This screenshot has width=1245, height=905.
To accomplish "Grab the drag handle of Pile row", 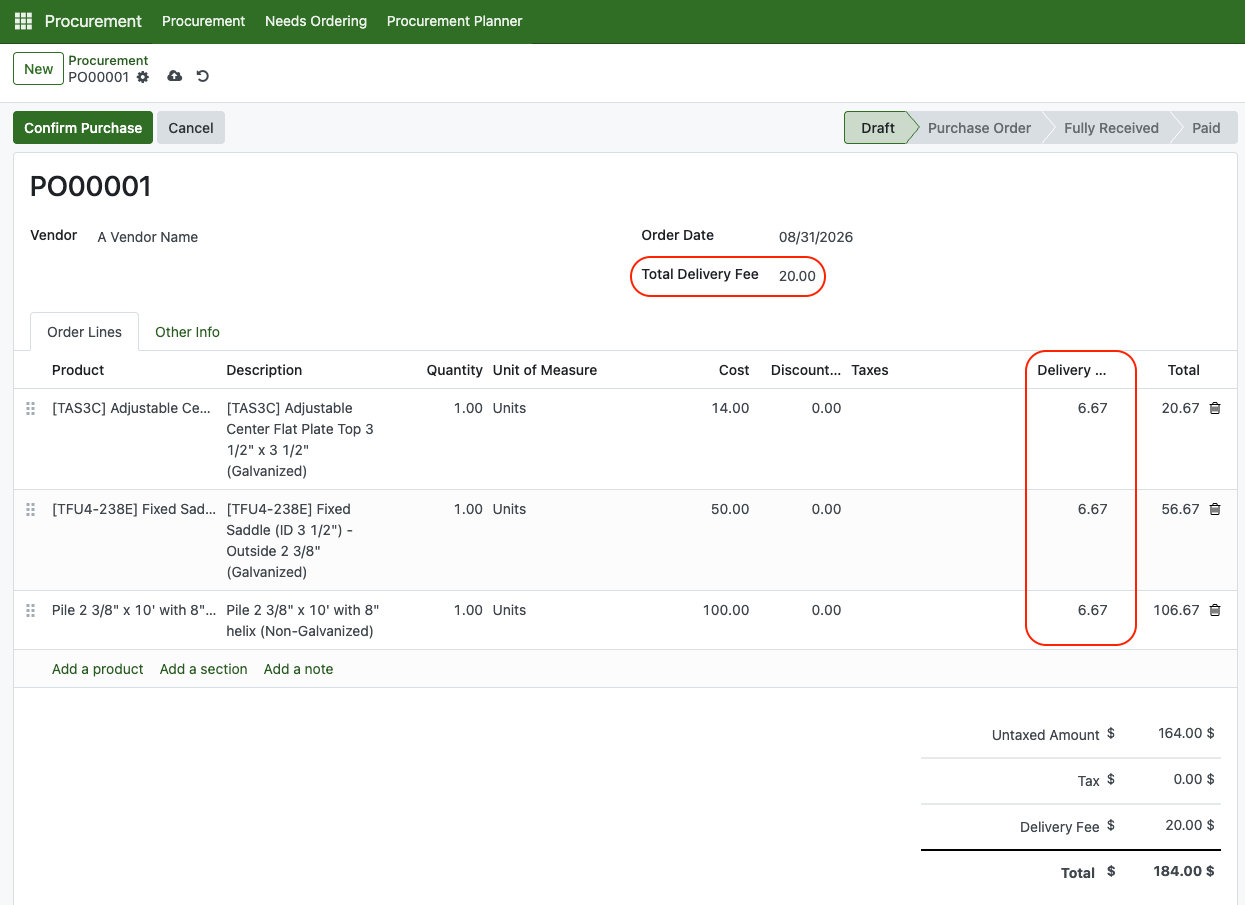I will [31, 610].
